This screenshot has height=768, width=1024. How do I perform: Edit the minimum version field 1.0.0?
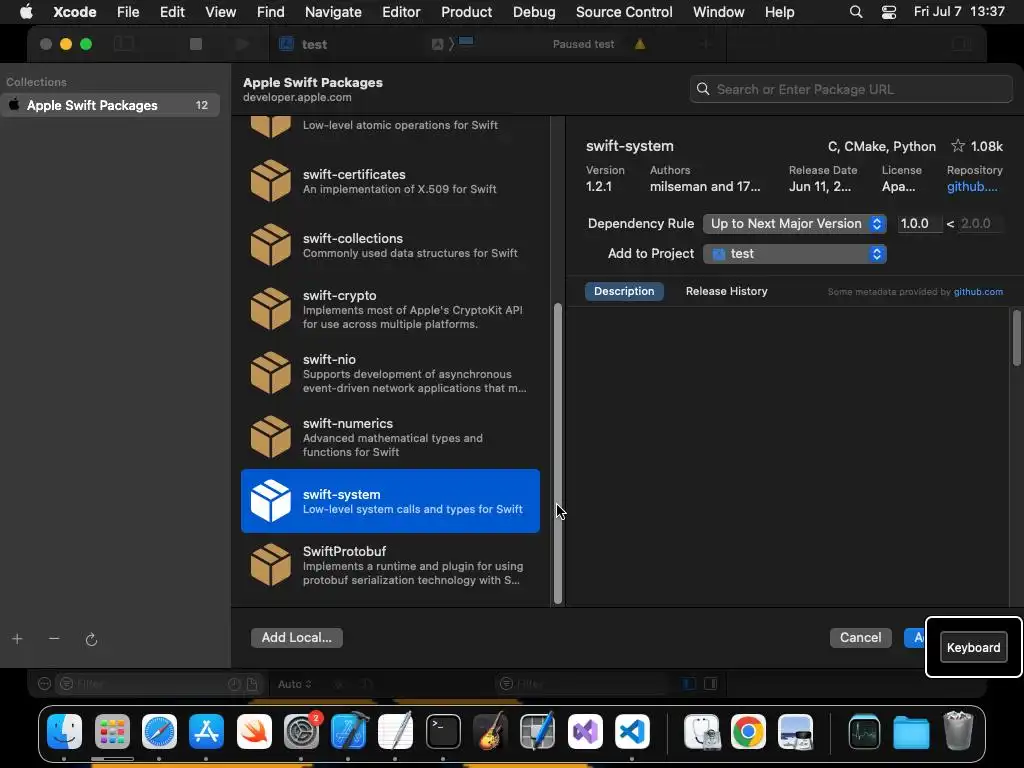coord(919,223)
